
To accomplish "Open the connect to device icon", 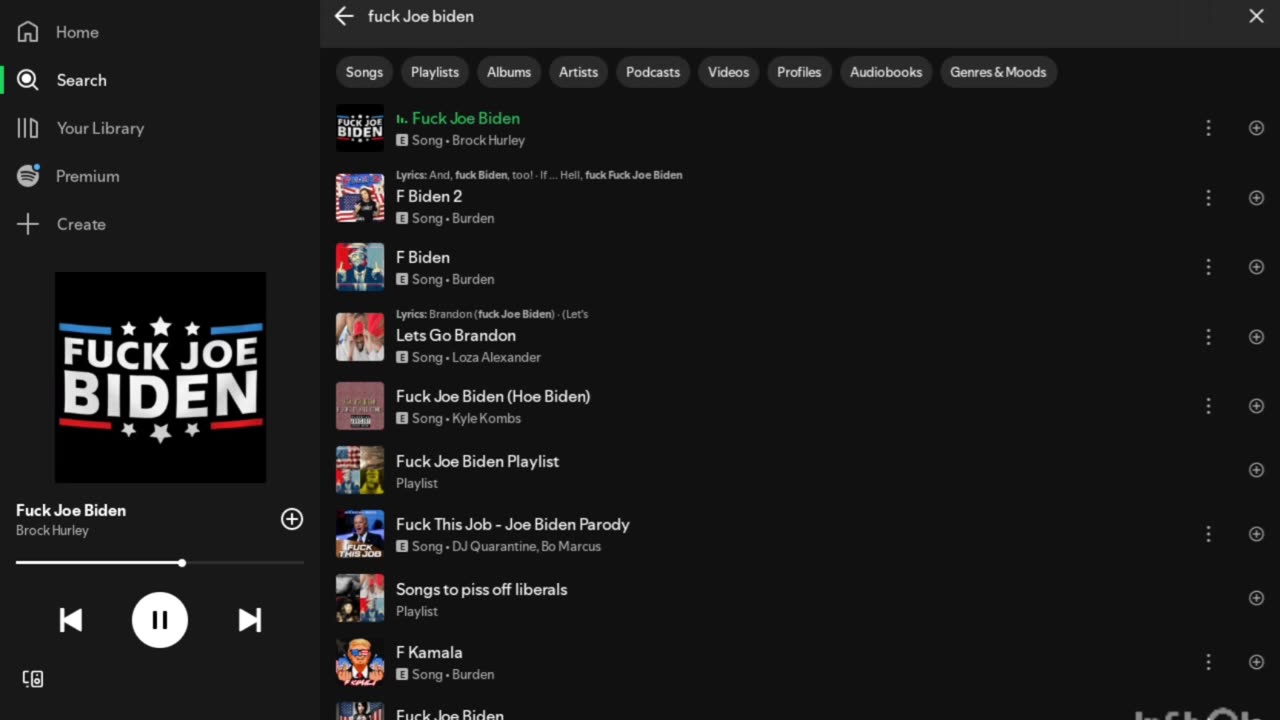I will click(33, 679).
